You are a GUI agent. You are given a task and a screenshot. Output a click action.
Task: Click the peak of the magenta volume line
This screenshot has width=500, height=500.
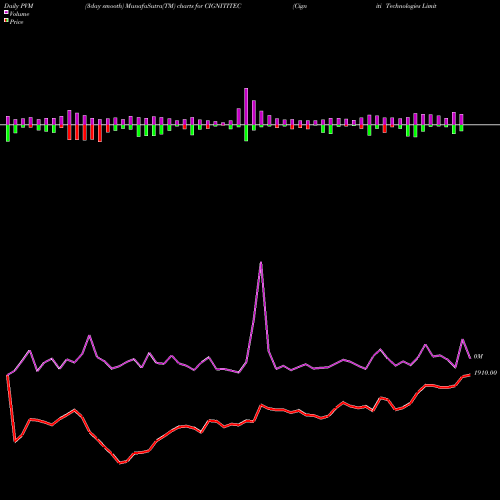pos(261,263)
